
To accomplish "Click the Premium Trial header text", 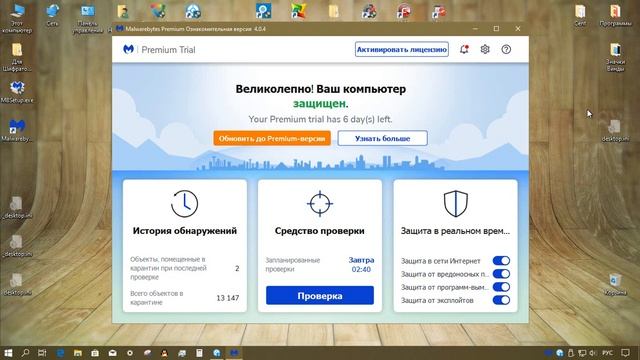I will [x=168, y=50].
